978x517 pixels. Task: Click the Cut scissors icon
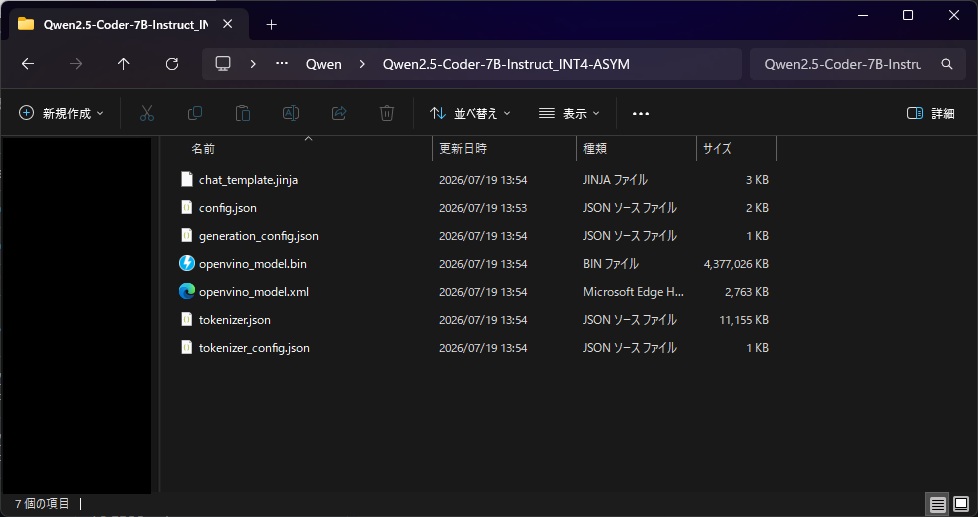click(x=147, y=113)
